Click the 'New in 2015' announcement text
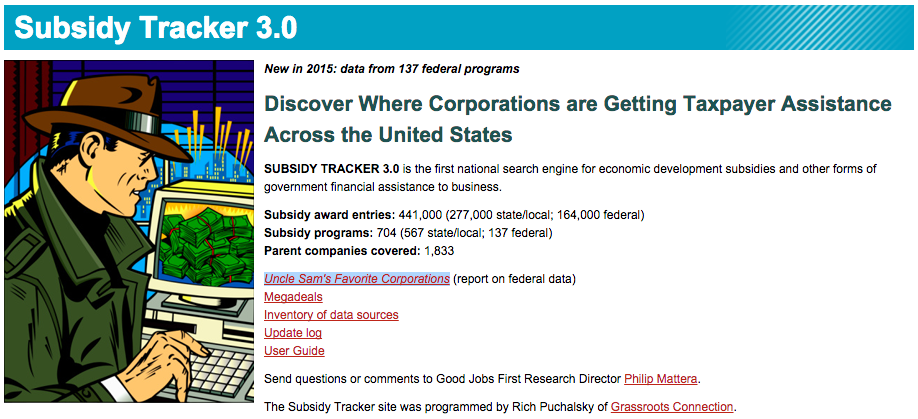This screenshot has width=918, height=419. pos(391,69)
